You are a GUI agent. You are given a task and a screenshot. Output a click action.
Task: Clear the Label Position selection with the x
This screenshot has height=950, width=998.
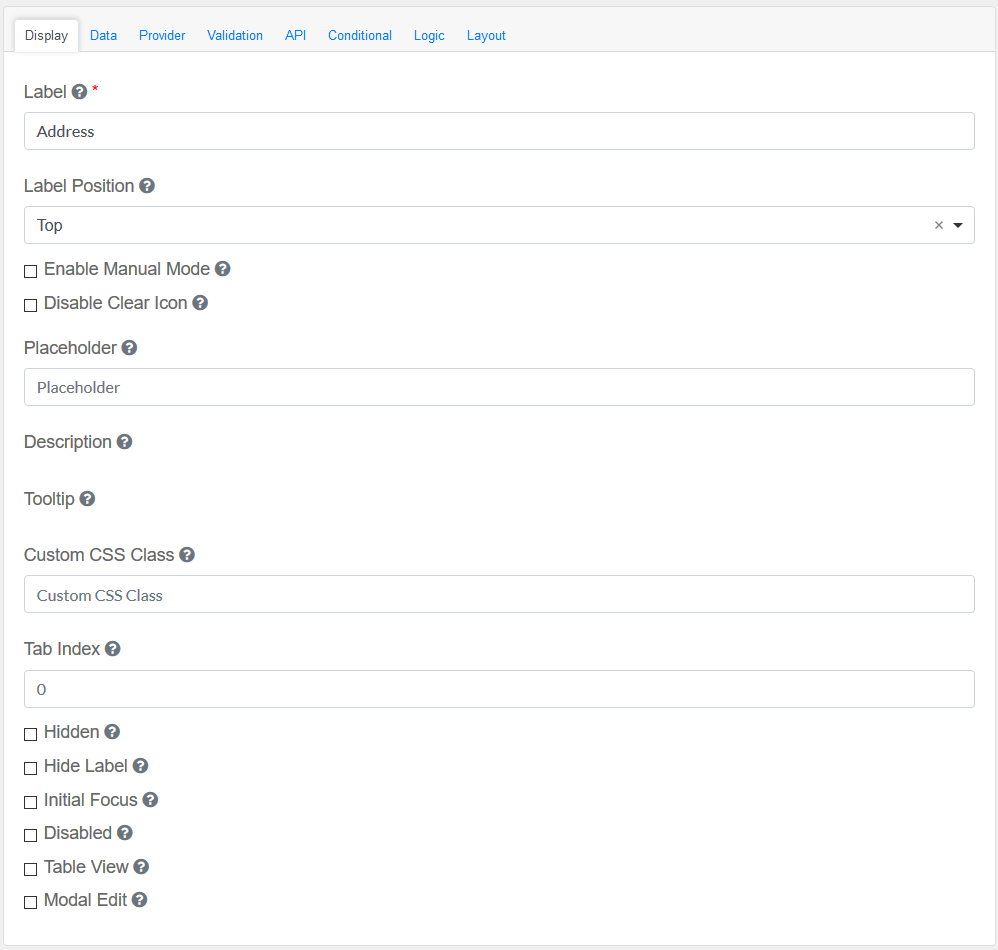click(x=938, y=226)
